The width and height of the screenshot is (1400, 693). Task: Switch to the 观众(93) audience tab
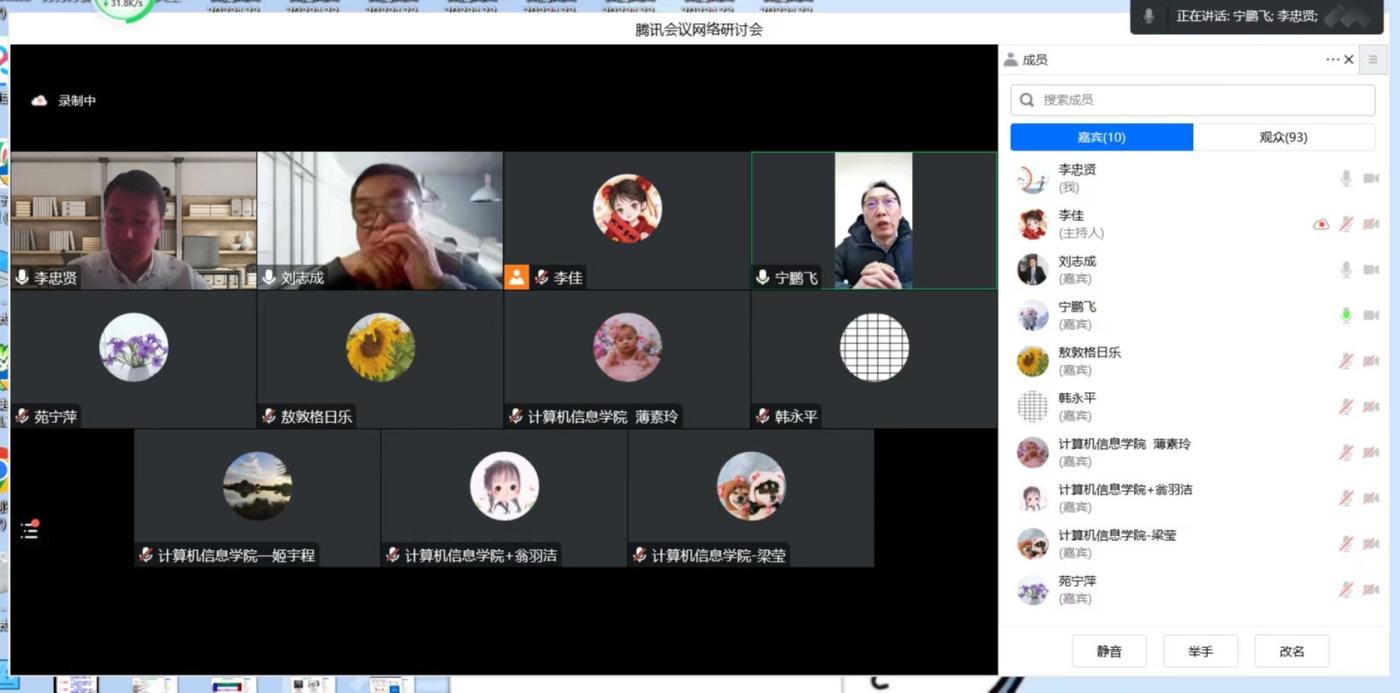[1283, 137]
